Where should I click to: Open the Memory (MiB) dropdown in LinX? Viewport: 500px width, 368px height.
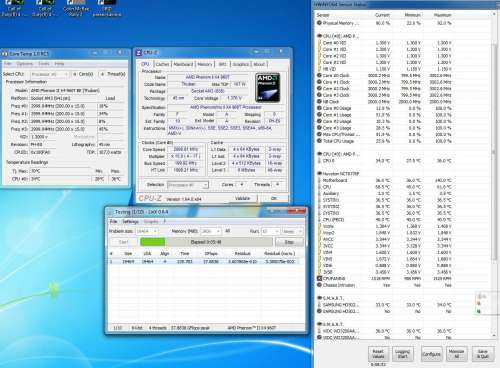pyautogui.click(x=211, y=231)
